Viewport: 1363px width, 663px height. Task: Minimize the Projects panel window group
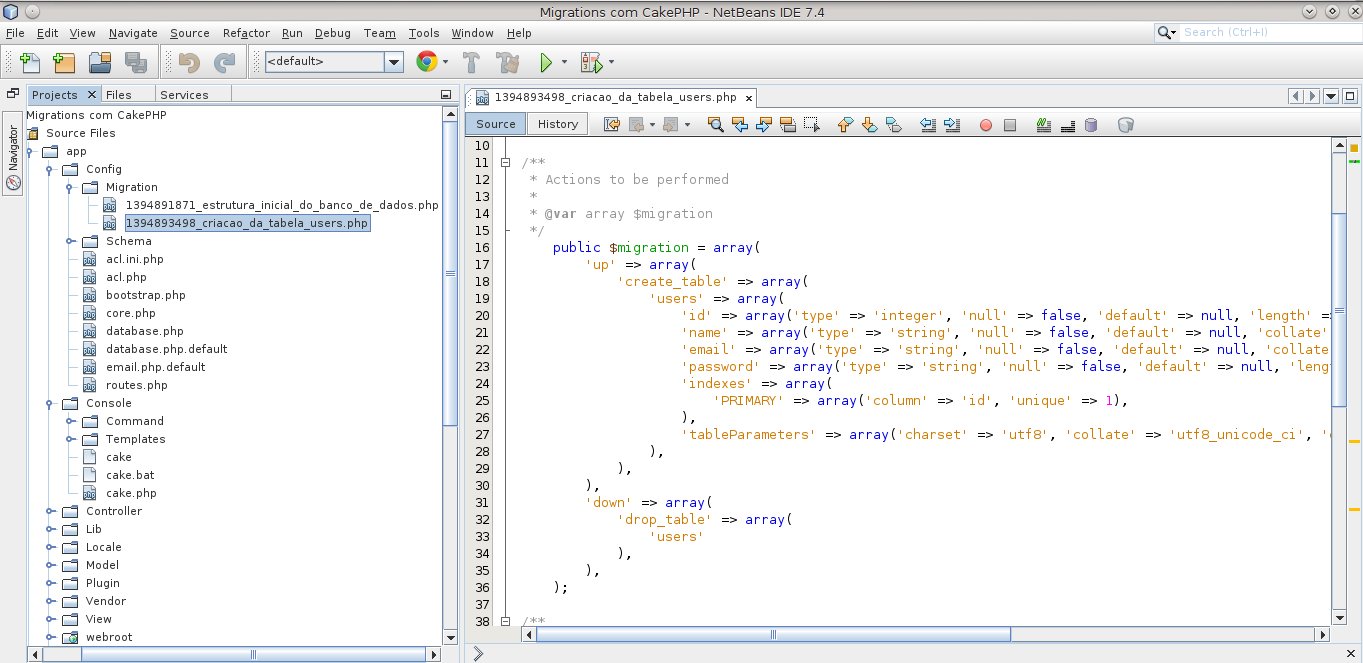pos(446,95)
